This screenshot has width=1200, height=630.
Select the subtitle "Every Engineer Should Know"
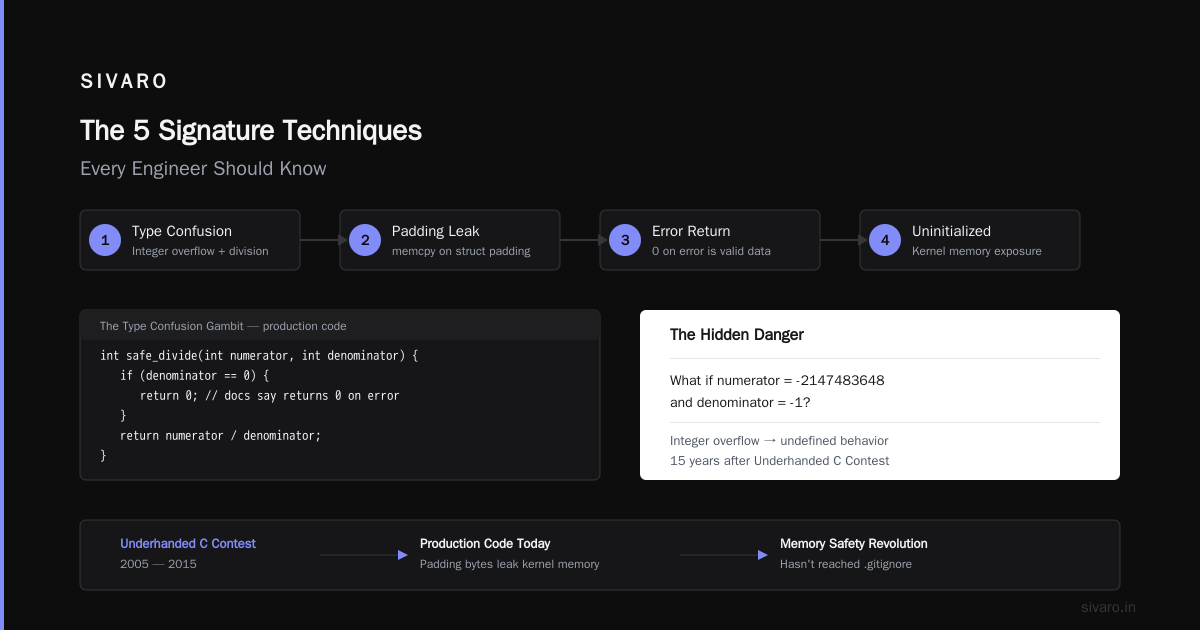203,169
